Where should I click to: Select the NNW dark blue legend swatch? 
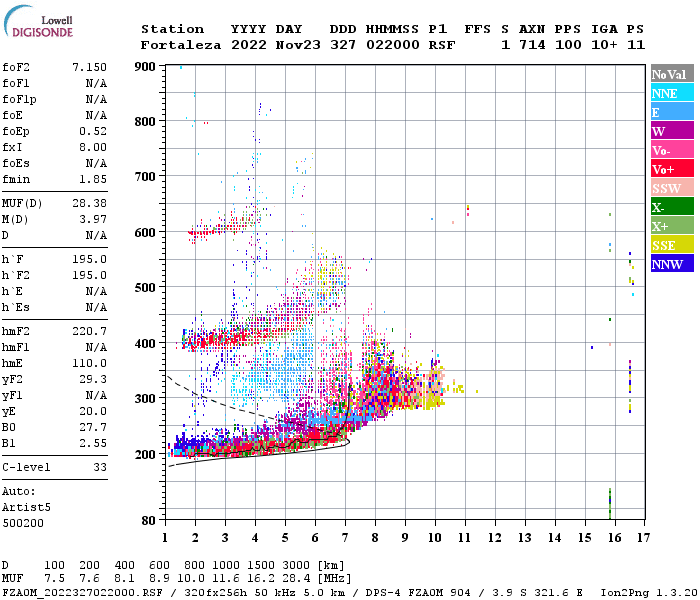click(672, 263)
